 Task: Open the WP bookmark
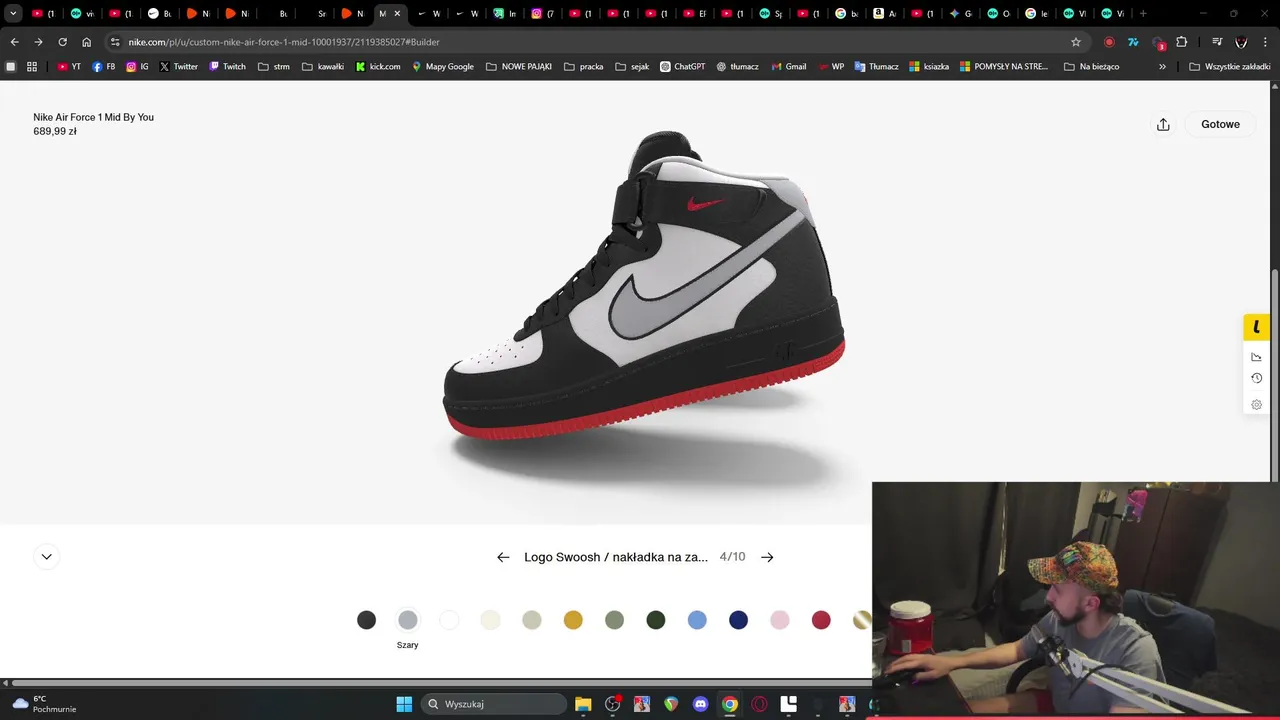click(x=831, y=66)
